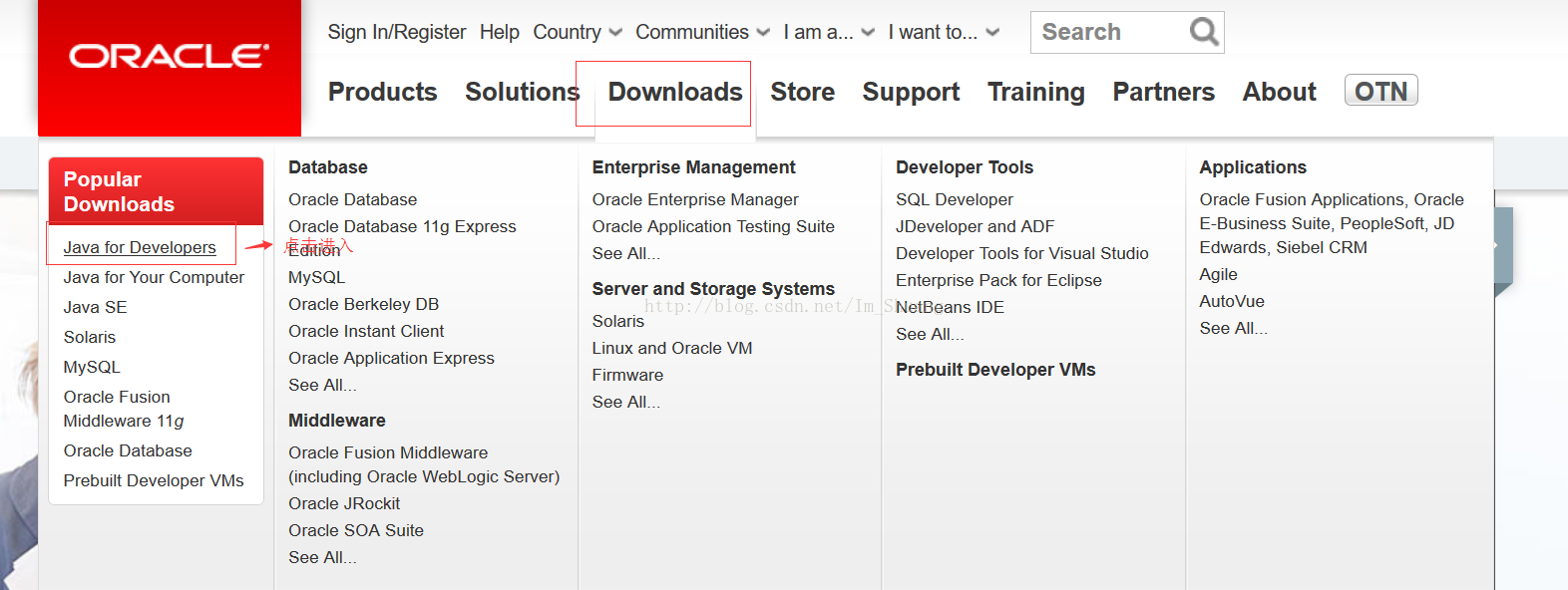Viewport: 1568px width, 590px height.
Task: Click See All under Middleware
Action: click(x=322, y=557)
